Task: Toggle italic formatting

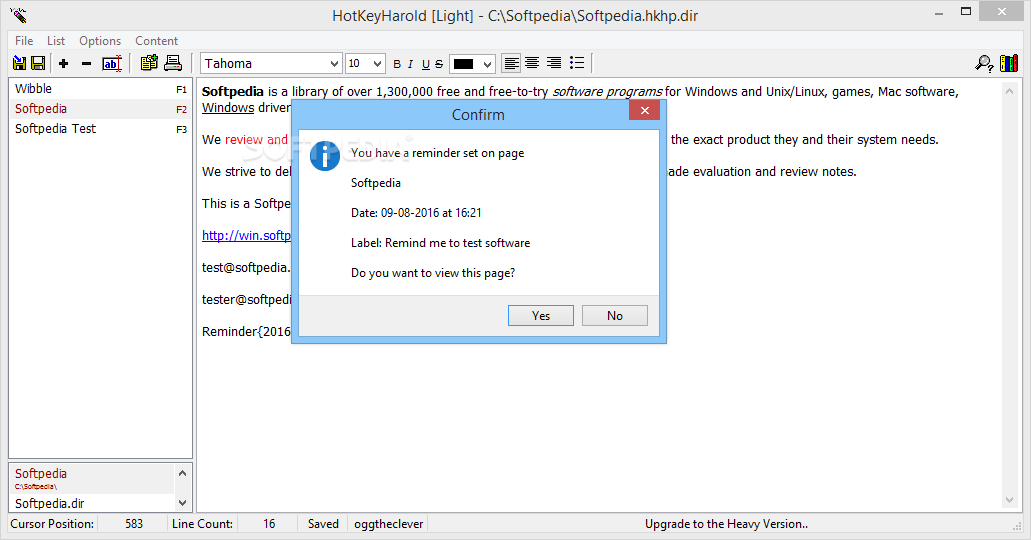Action: click(x=410, y=64)
